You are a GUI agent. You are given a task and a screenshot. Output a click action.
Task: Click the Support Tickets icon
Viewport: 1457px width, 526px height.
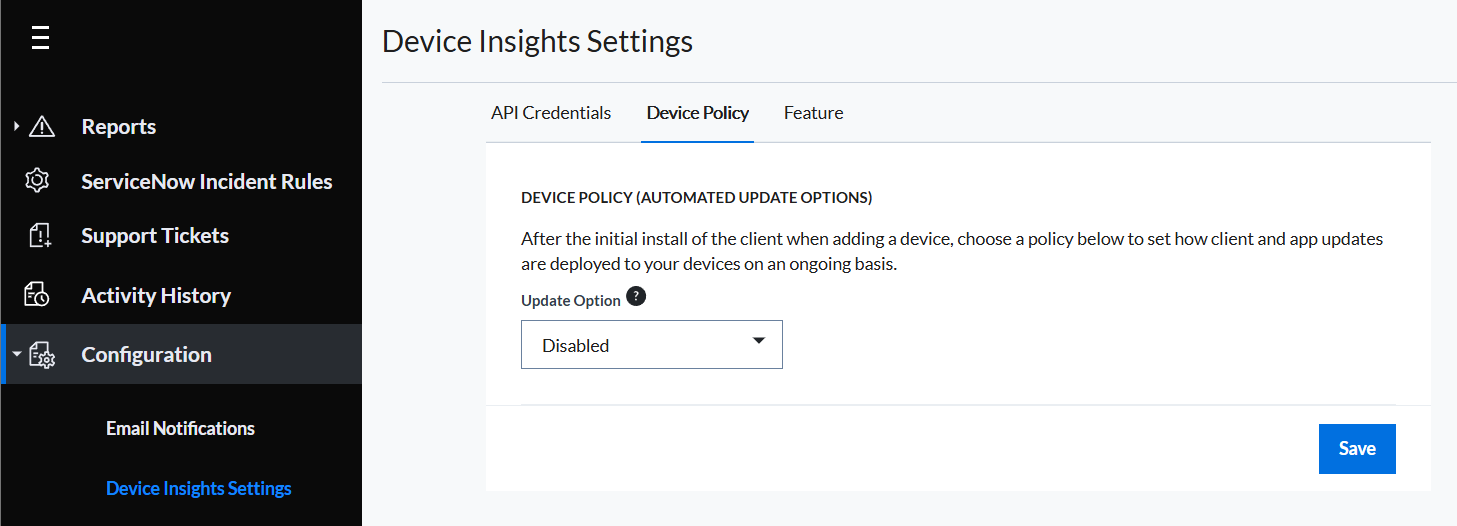pyautogui.click(x=38, y=236)
